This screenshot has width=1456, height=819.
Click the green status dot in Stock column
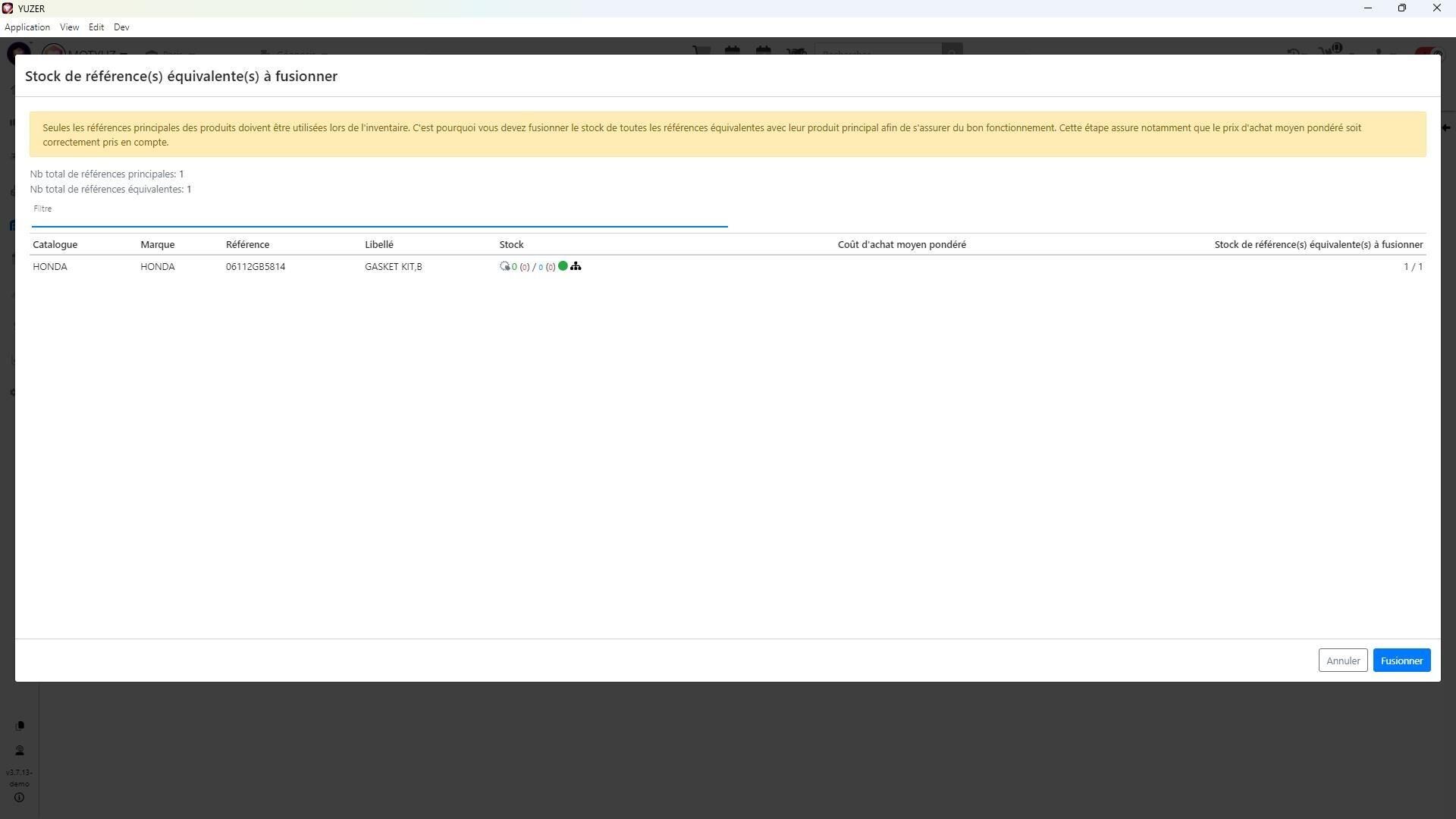point(563,266)
